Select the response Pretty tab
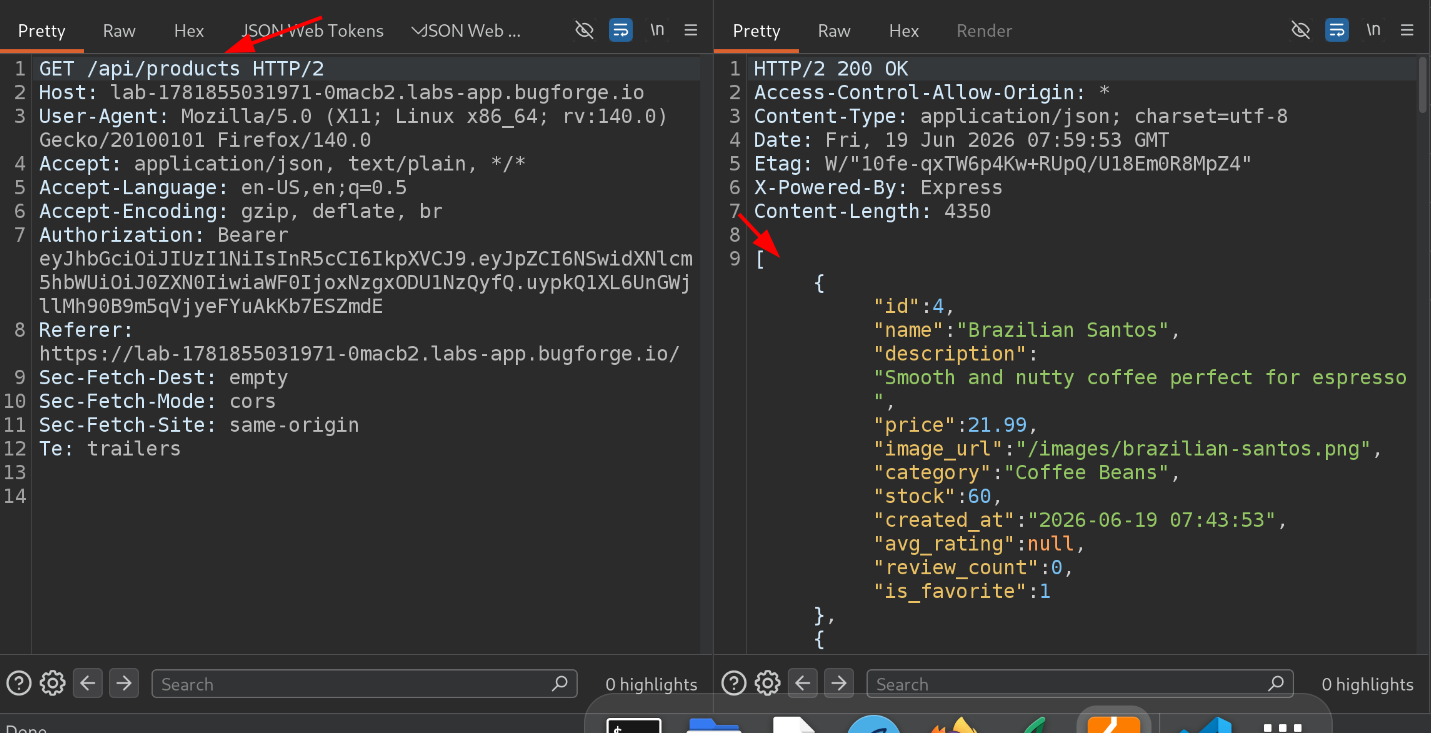1431x733 pixels. [757, 31]
